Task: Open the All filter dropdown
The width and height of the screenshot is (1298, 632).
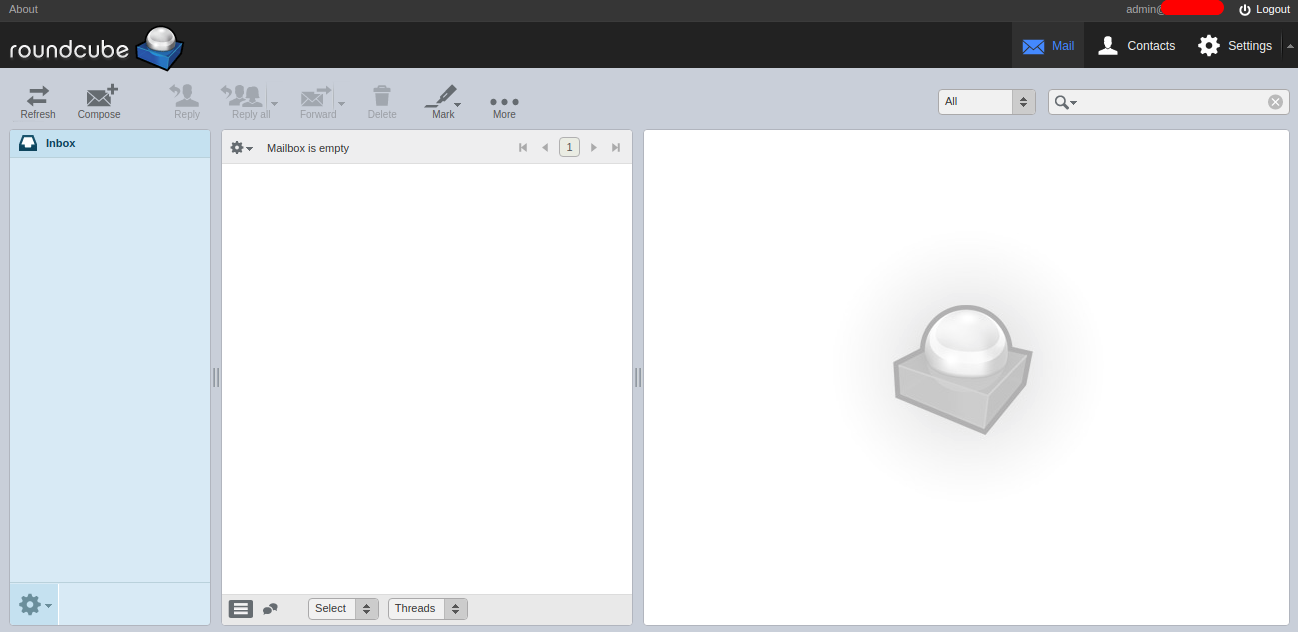Action: click(x=986, y=102)
